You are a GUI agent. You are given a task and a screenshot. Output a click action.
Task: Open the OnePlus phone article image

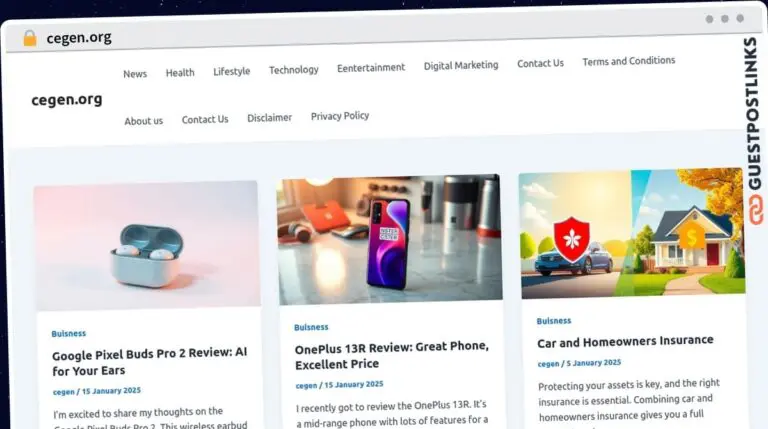tap(390, 239)
